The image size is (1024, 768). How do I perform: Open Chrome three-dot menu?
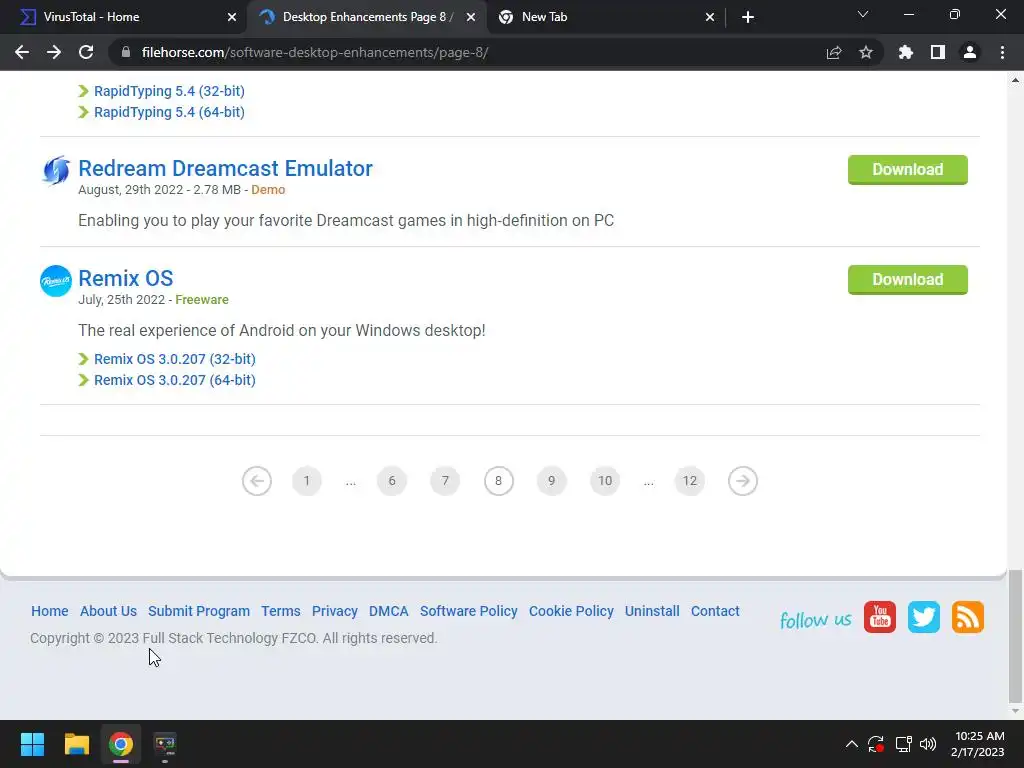[1002, 52]
